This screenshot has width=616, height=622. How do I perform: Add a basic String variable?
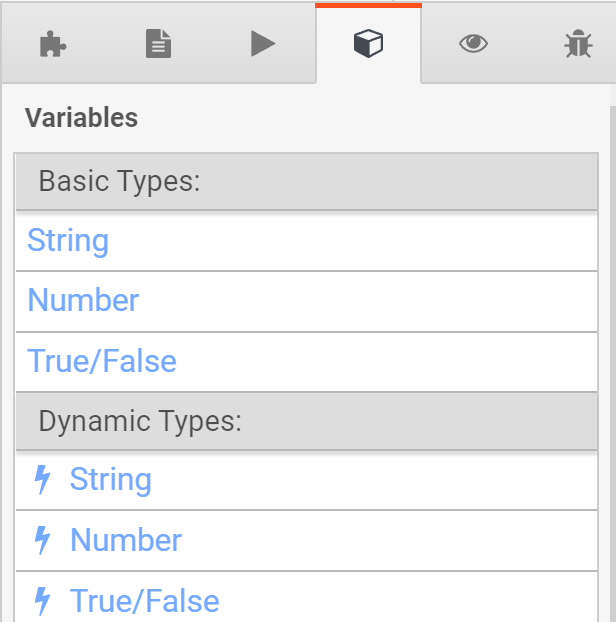(x=68, y=241)
